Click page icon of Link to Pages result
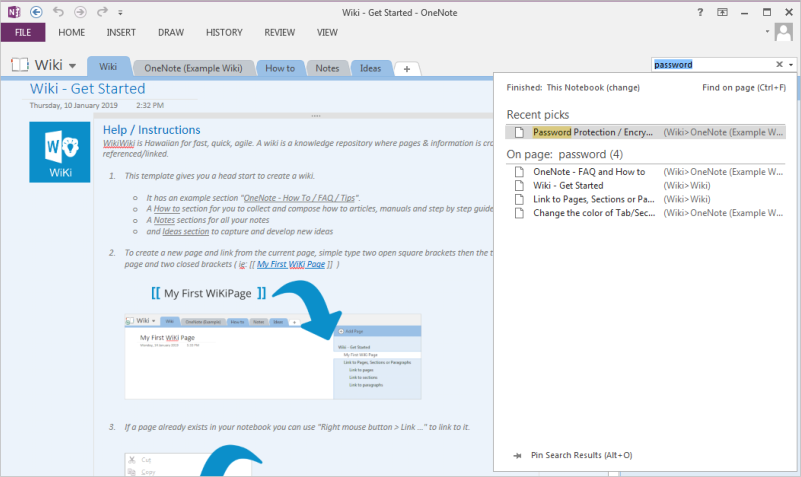The height and width of the screenshot is (477, 801). [519, 199]
